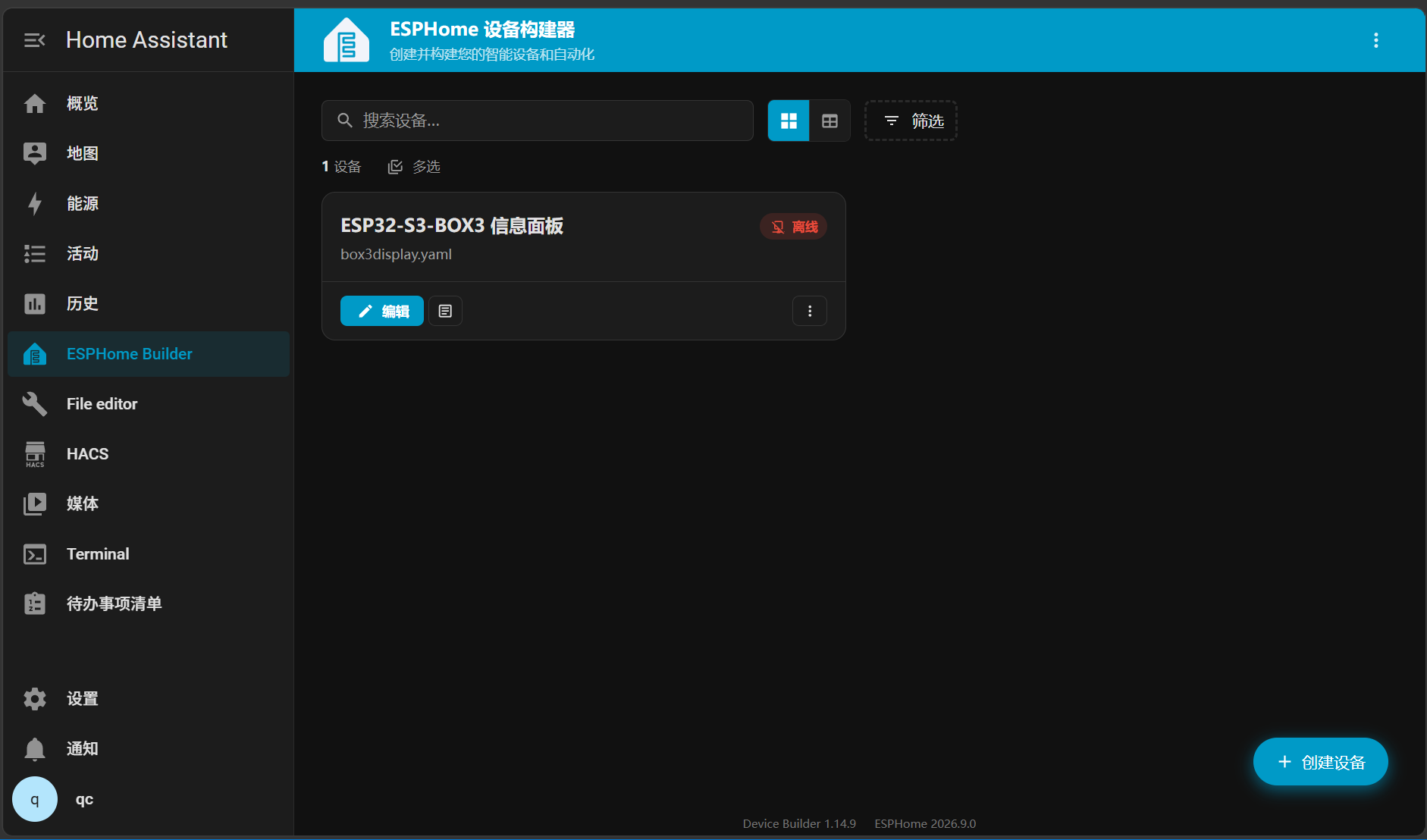
Task: Click ESPHome 2026.9.0 version text
Action: click(x=925, y=824)
